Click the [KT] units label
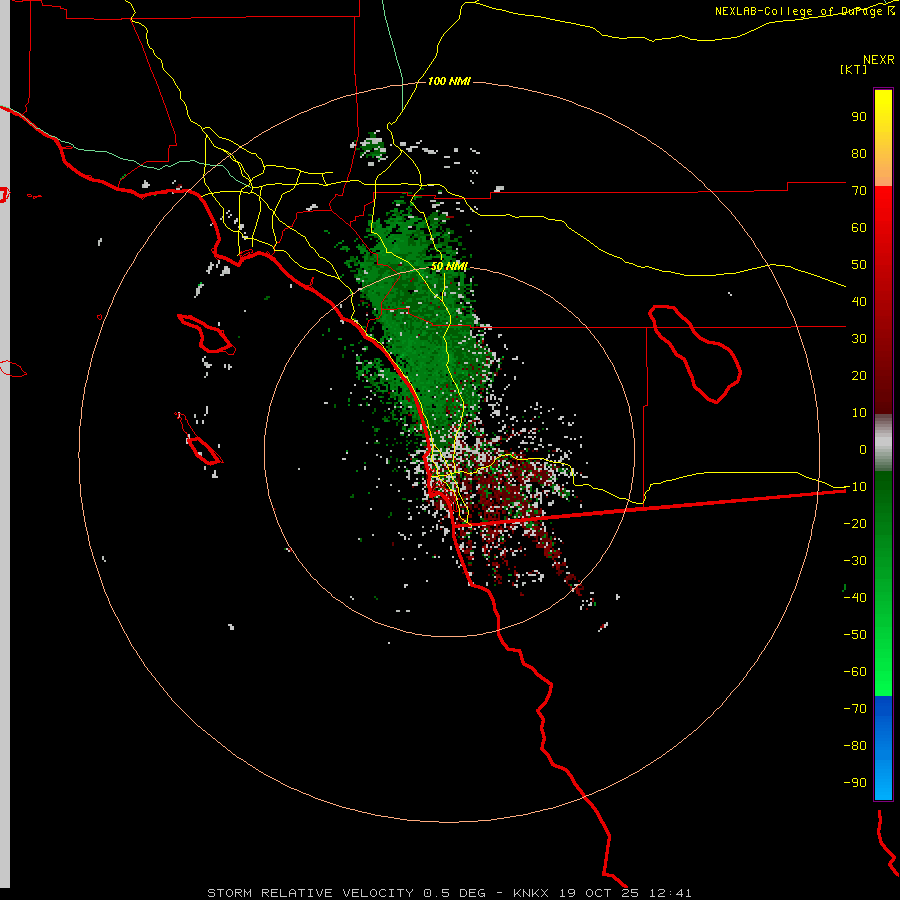The image size is (900, 900). pos(853,69)
